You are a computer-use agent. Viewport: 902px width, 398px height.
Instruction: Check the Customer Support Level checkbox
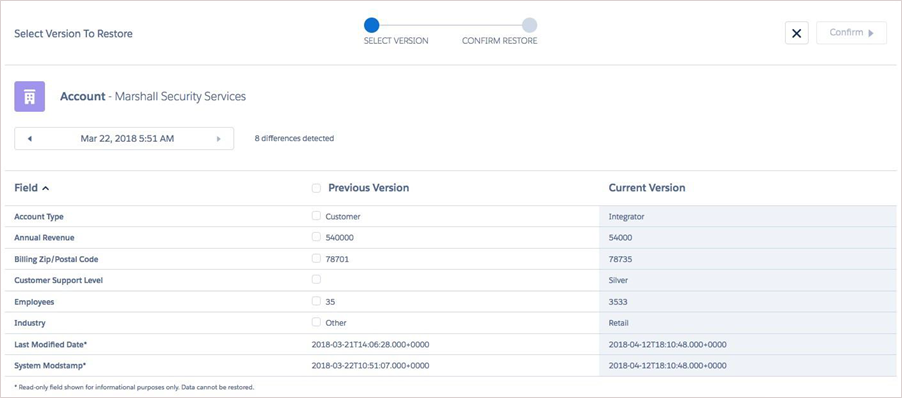pos(316,280)
